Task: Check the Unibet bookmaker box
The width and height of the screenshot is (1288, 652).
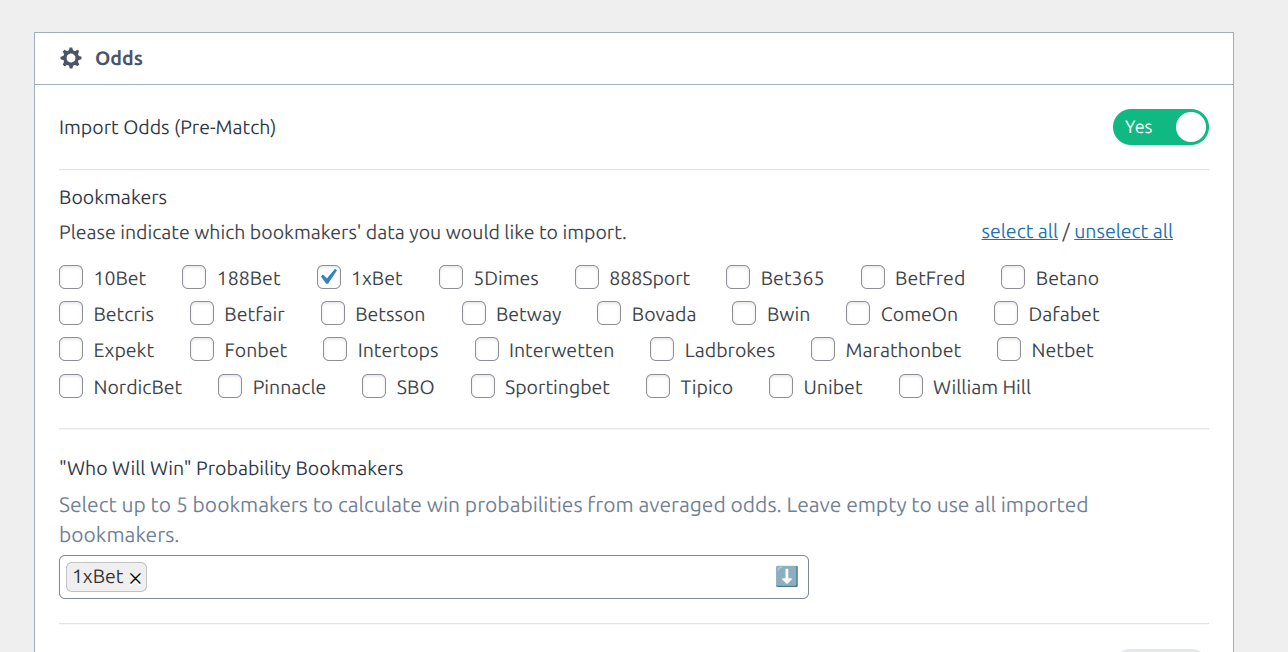Action: 781,386
